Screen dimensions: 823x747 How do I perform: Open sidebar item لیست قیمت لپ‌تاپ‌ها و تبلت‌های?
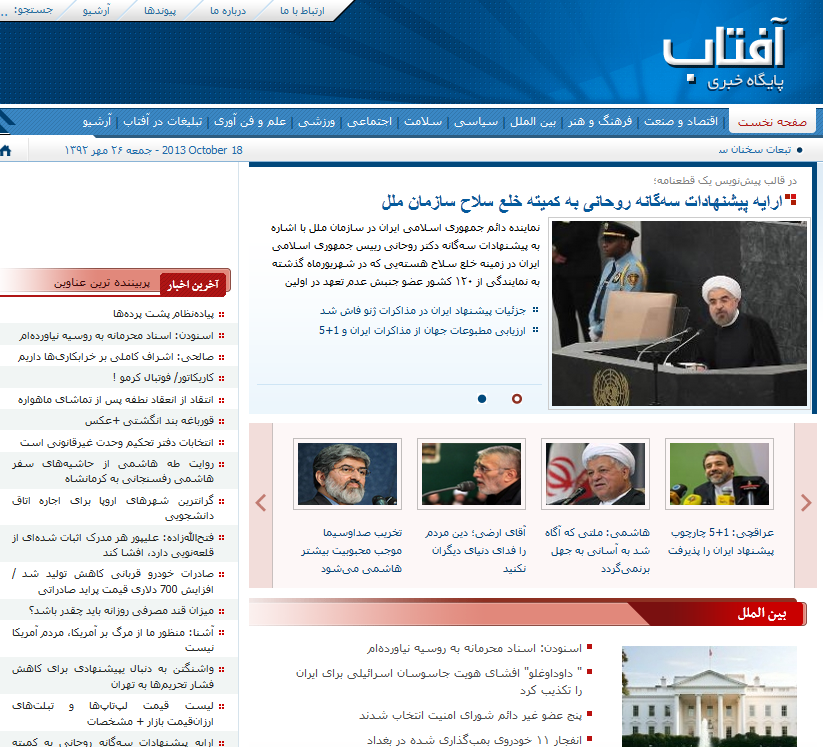coord(113,713)
